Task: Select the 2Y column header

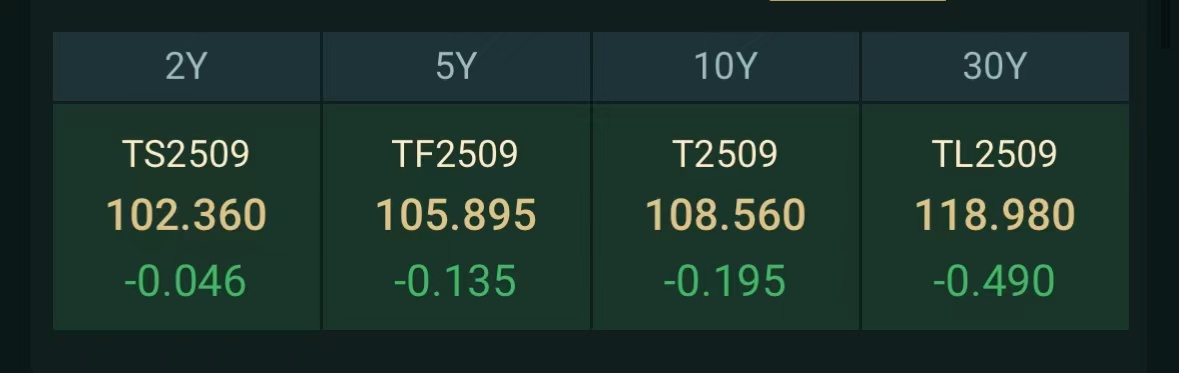Action: click(186, 67)
